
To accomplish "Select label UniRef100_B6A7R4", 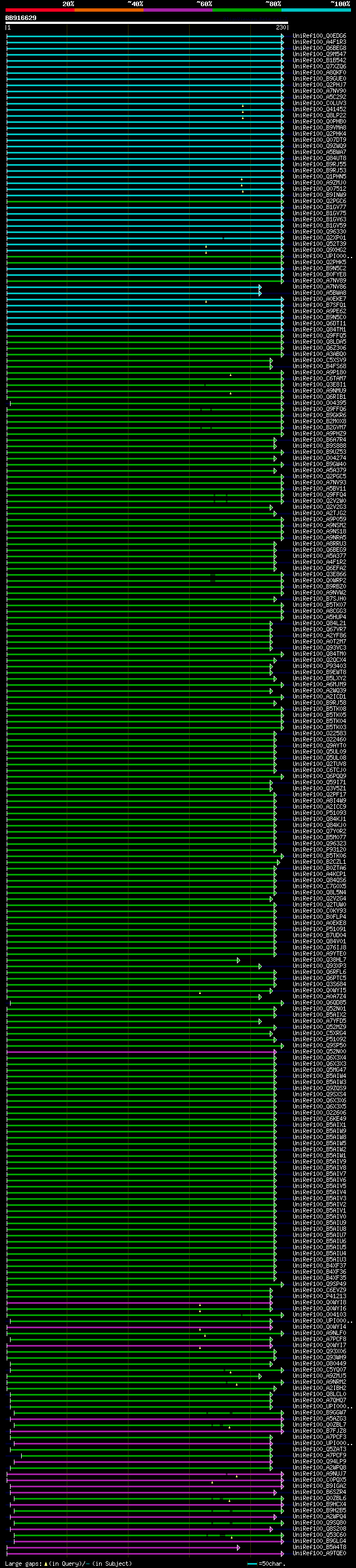I will (x=319, y=439).
